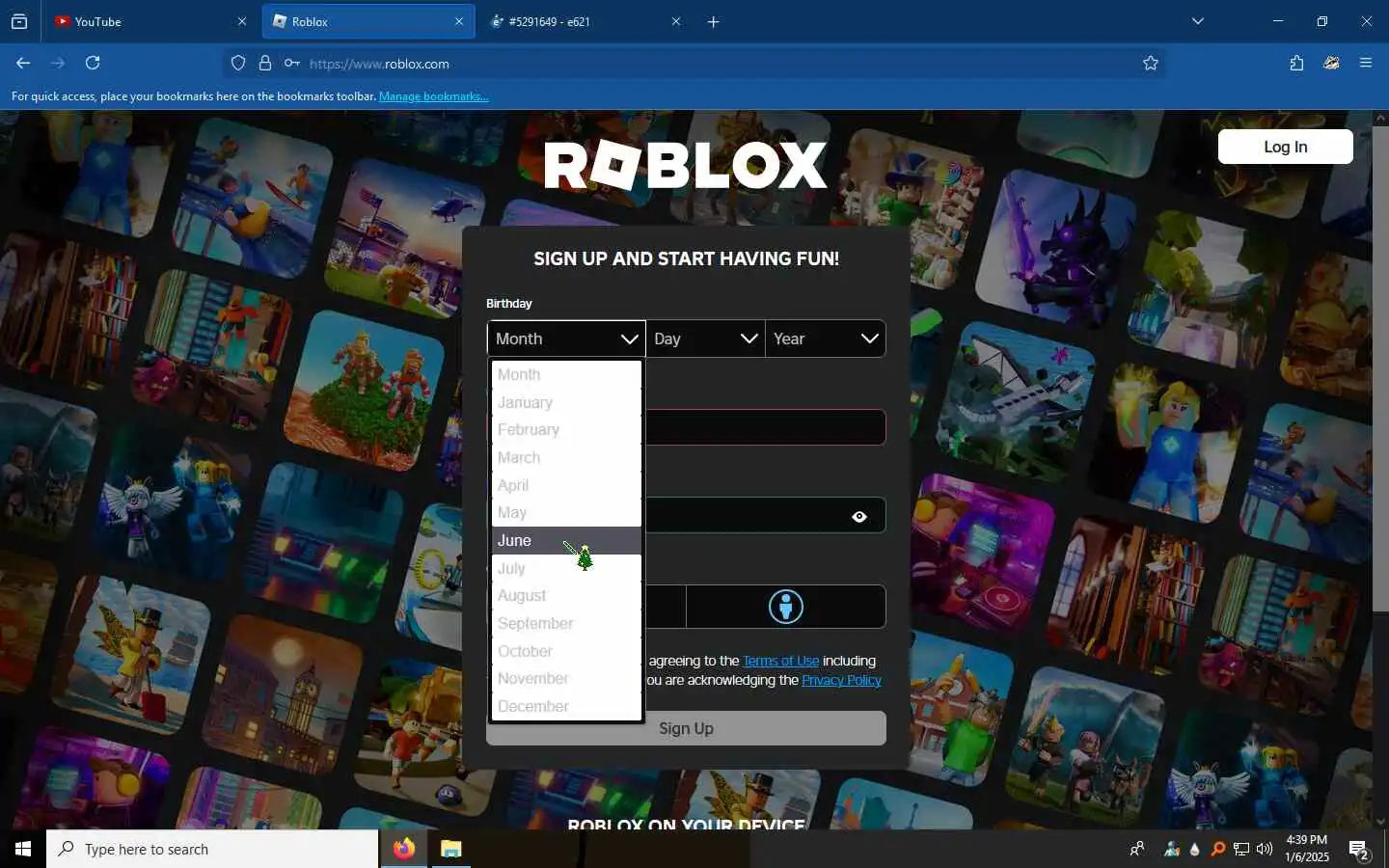Select August from month list
Screen dimensions: 1389x868
(x=566, y=596)
